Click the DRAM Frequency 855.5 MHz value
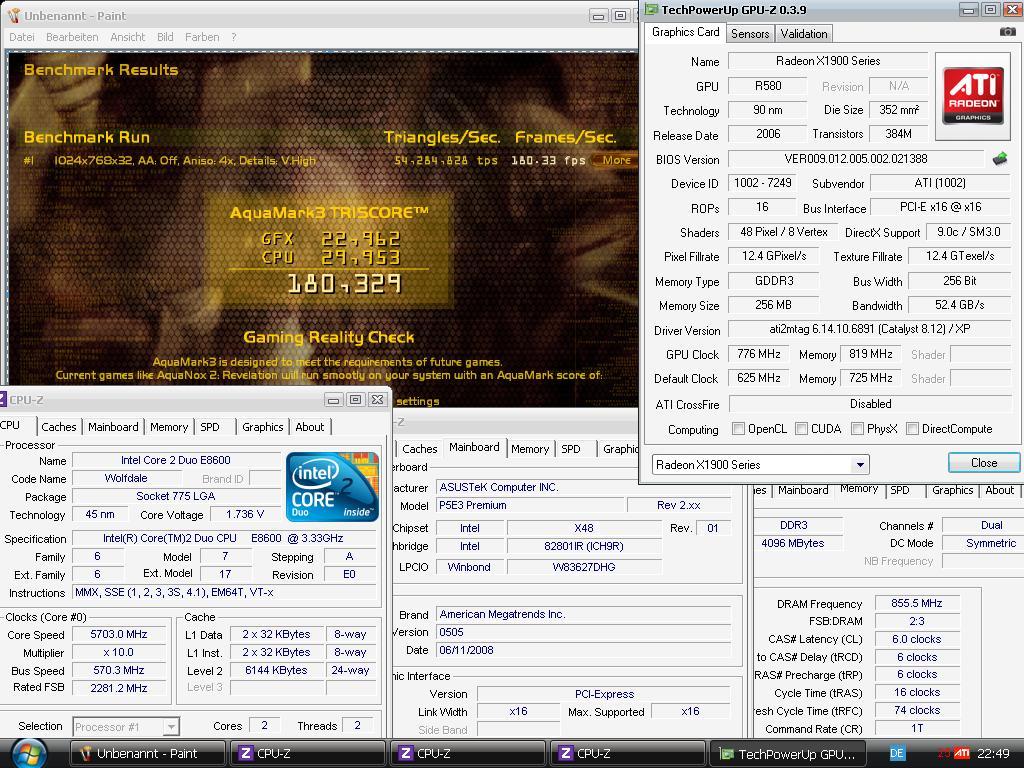The width and height of the screenshot is (1024, 768). click(916, 603)
